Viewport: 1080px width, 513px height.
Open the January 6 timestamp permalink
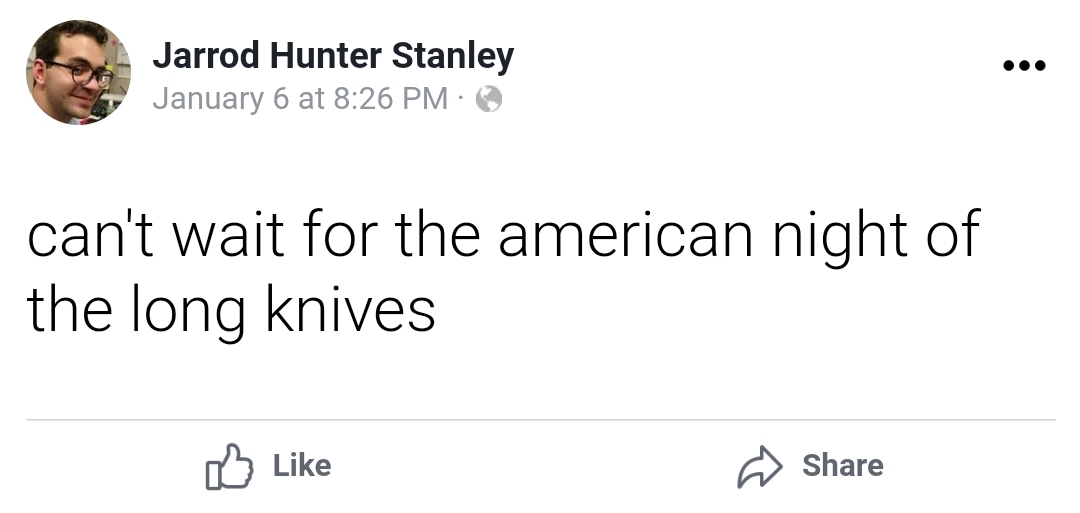coord(300,98)
